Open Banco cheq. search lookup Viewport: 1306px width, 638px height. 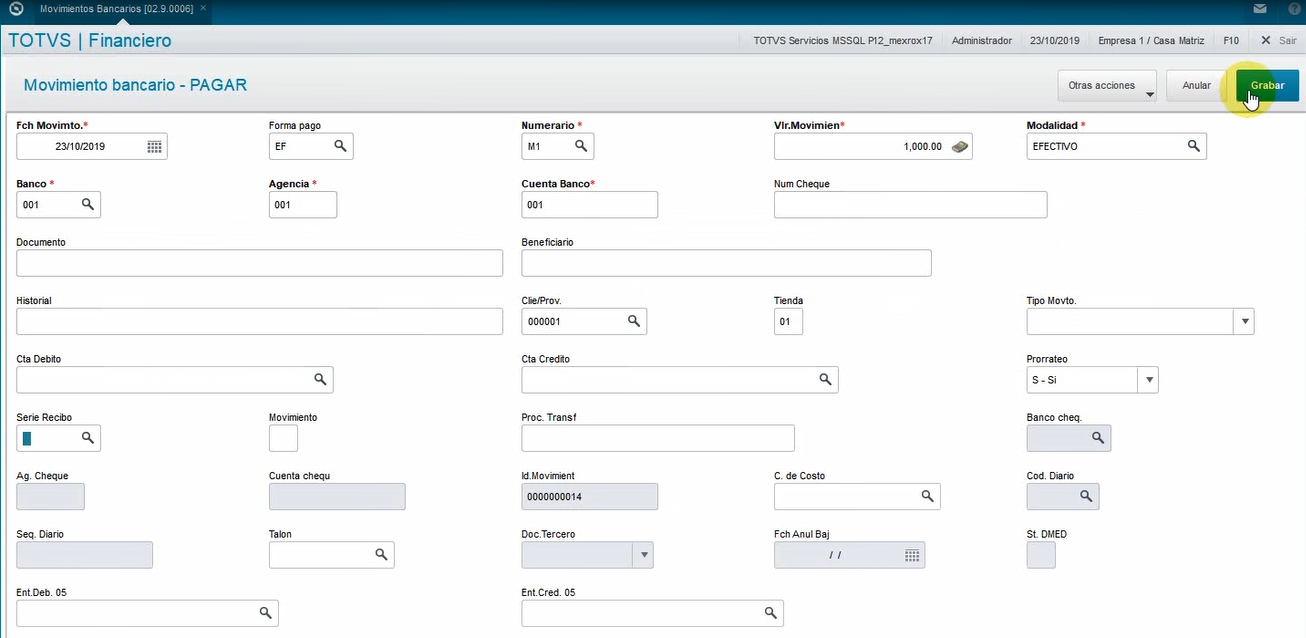1097,438
